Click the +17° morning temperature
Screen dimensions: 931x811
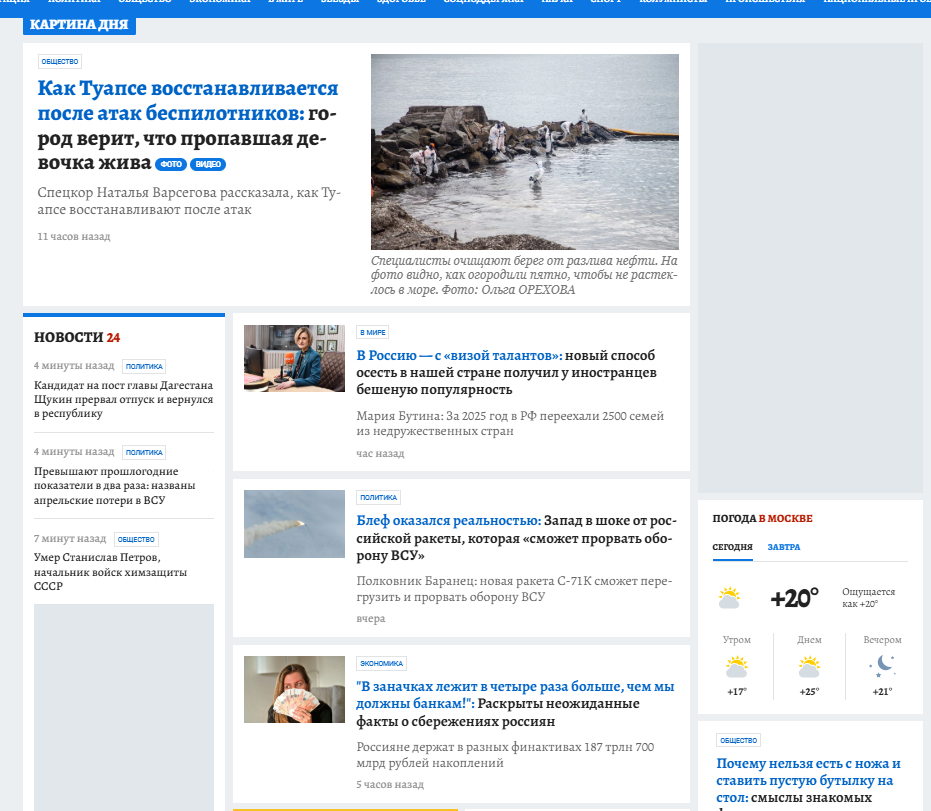pos(737,692)
